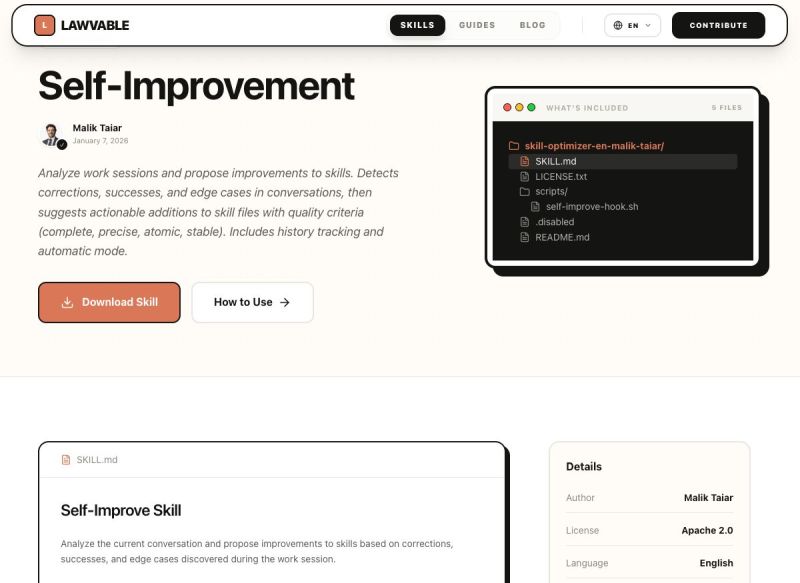
Task: Click the red window dot
Action: point(507,107)
